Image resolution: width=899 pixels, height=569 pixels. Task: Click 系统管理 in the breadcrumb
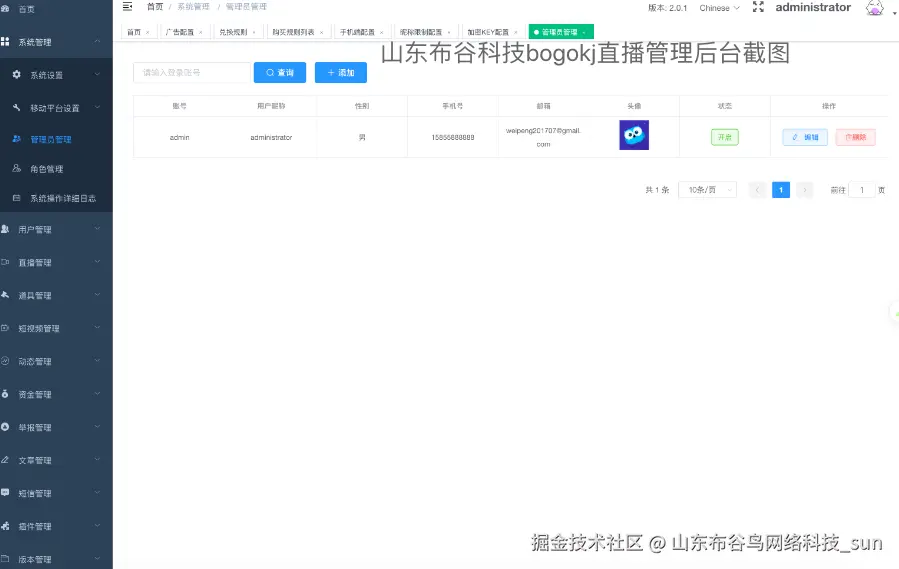(x=193, y=7)
